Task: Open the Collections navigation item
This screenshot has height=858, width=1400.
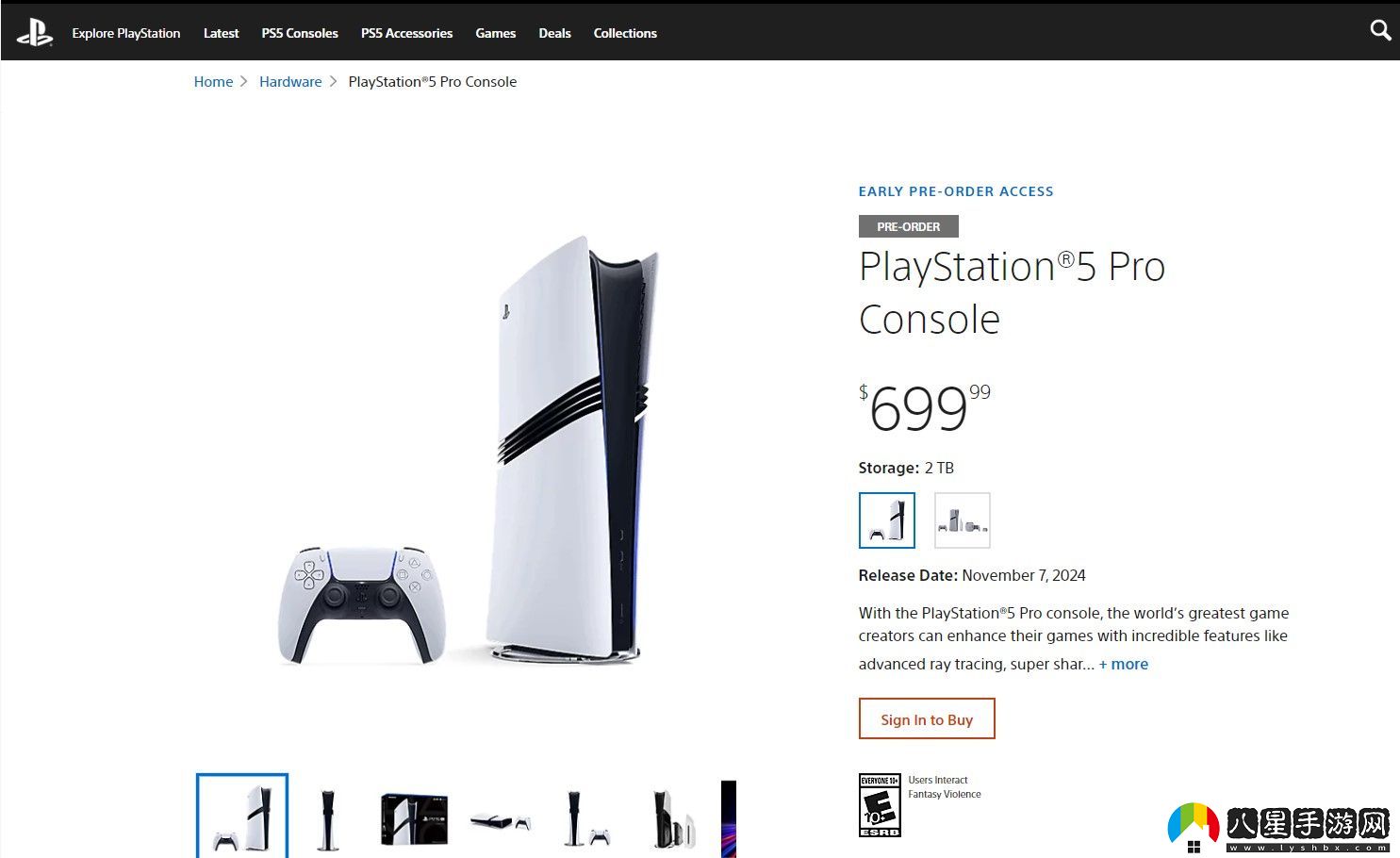Action: [x=625, y=33]
